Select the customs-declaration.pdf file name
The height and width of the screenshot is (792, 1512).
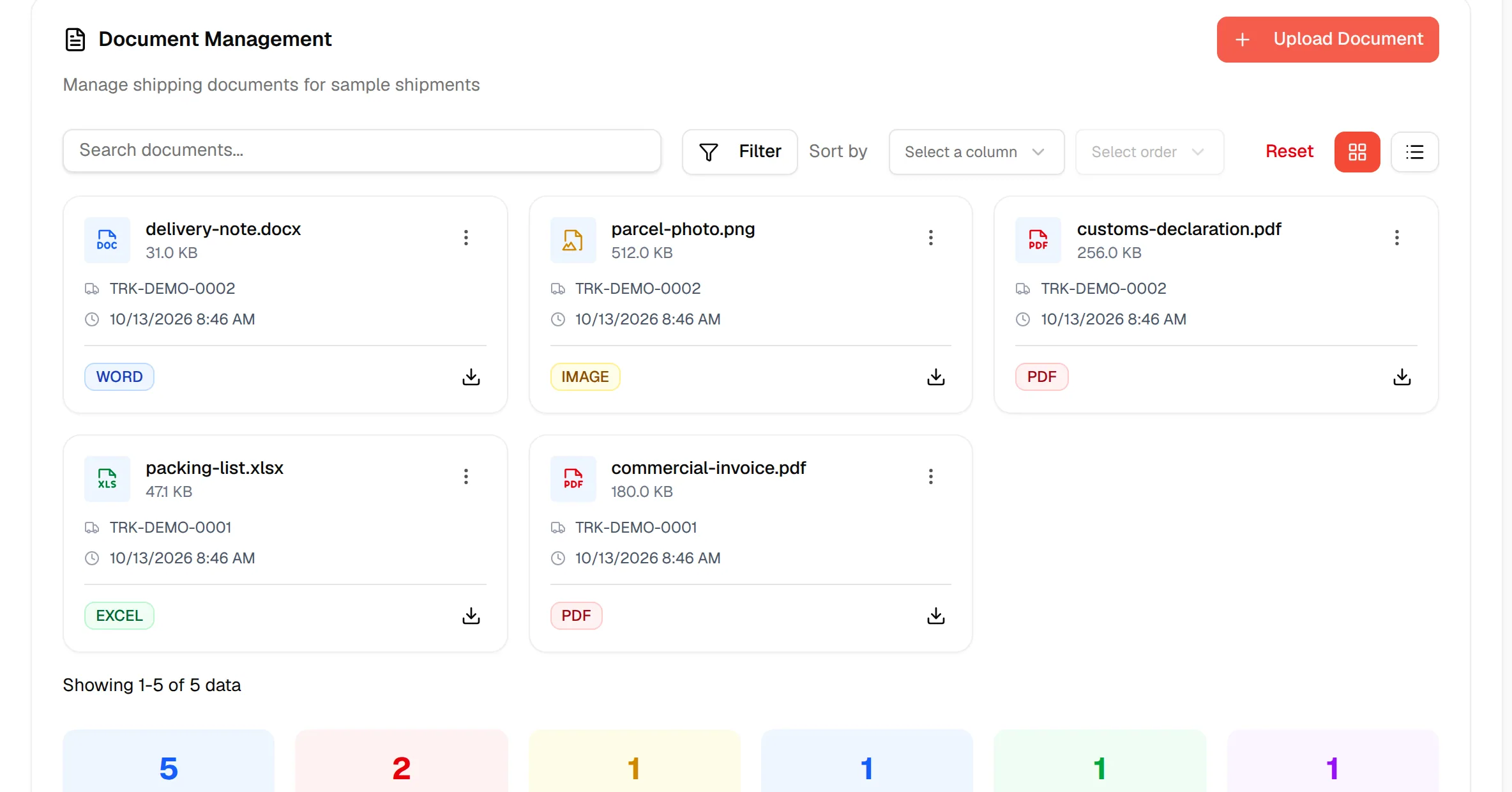point(1179,229)
